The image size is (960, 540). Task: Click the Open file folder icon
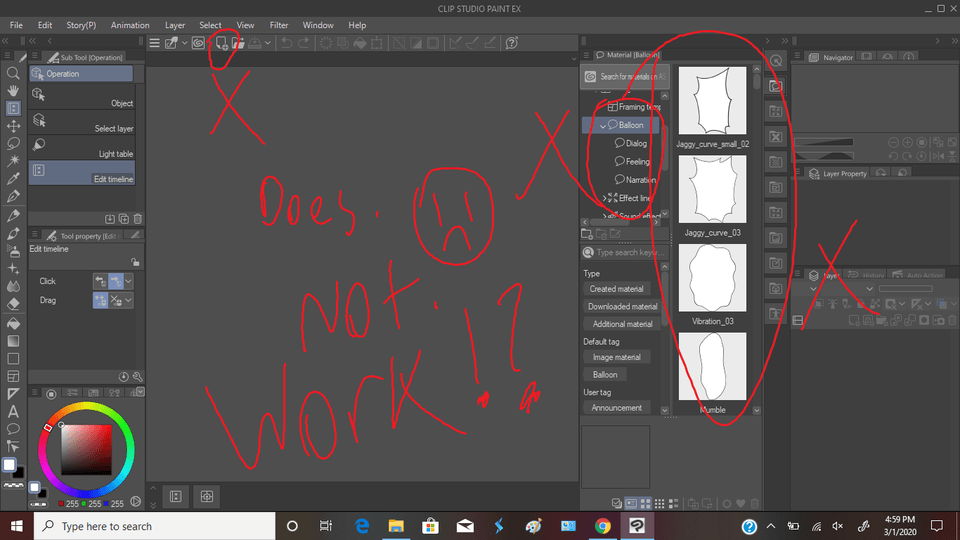pos(238,43)
